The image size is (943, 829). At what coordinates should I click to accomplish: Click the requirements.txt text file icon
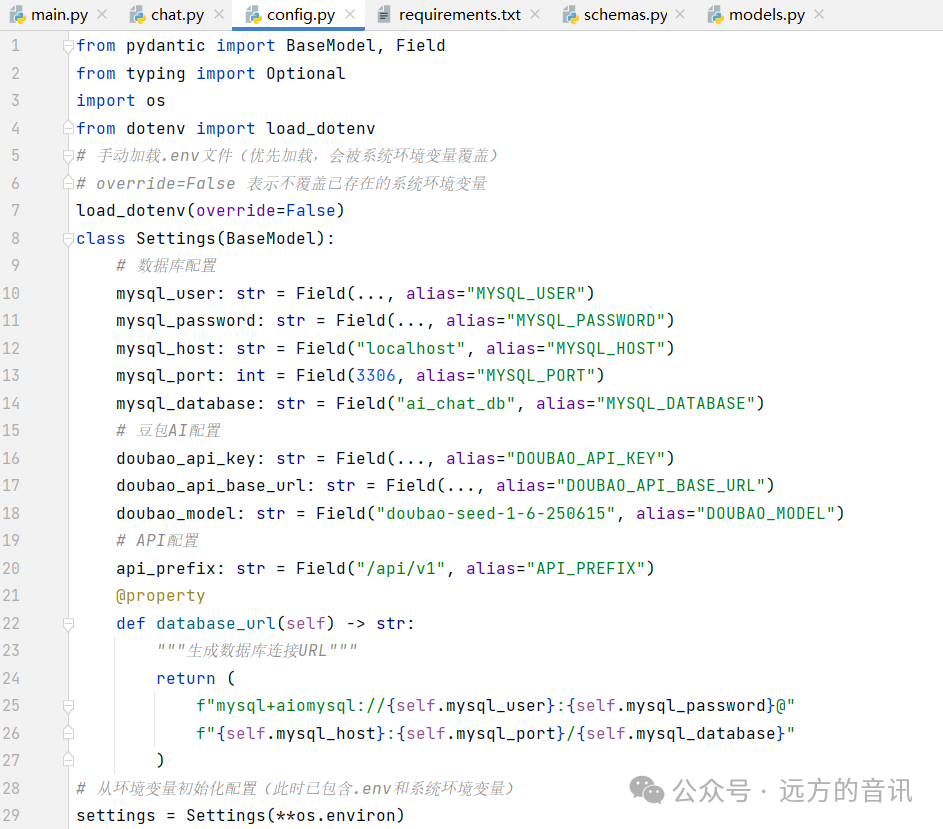[x=384, y=15]
